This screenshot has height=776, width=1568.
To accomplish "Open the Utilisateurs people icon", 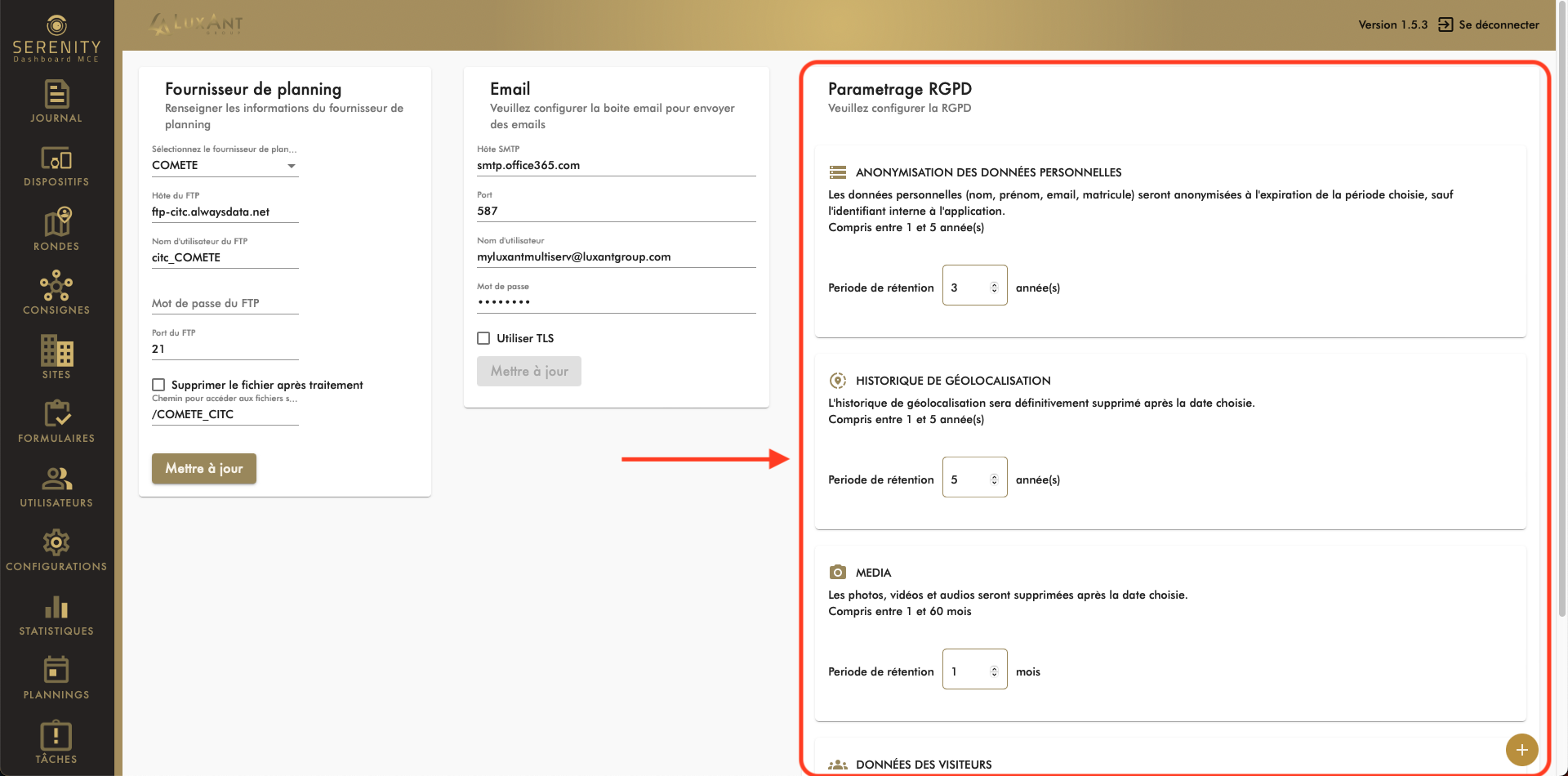I will [x=56, y=479].
